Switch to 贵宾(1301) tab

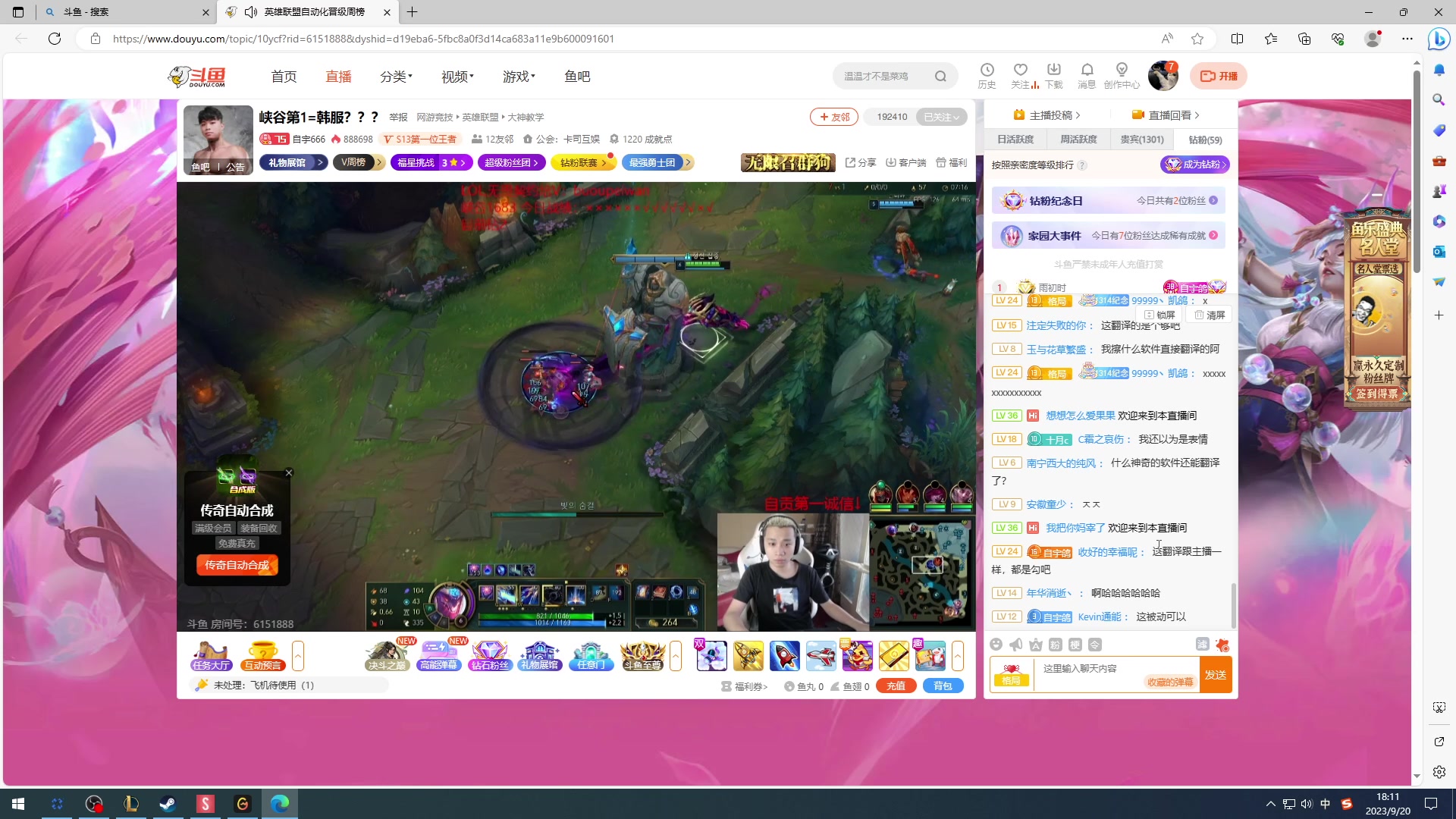point(1142,140)
